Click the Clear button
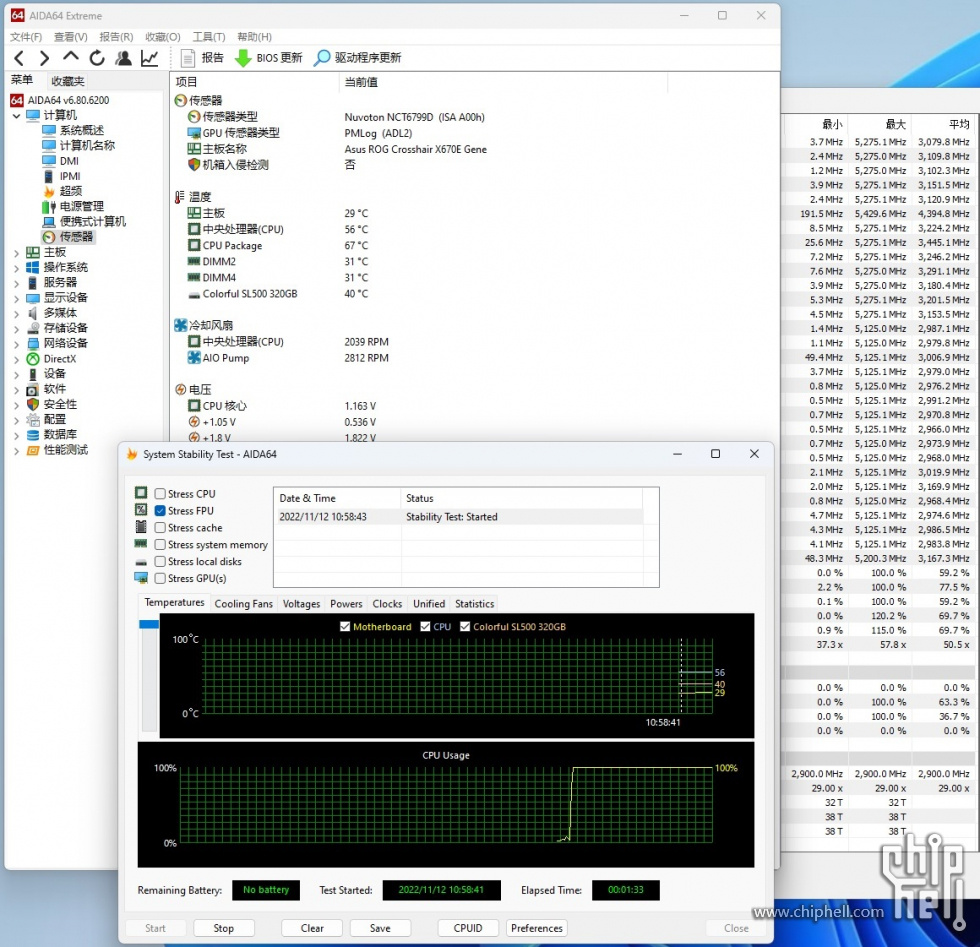Screen dimensions: 980x947 [312, 928]
